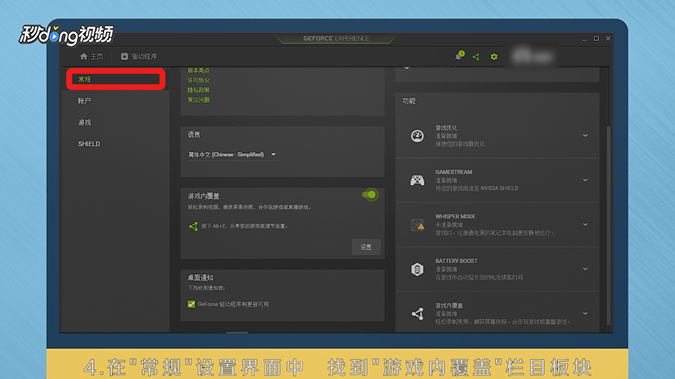This screenshot has width=675, height=379.
Task: Click the GAMESTREAM title text
Action: tap(454, 172)
